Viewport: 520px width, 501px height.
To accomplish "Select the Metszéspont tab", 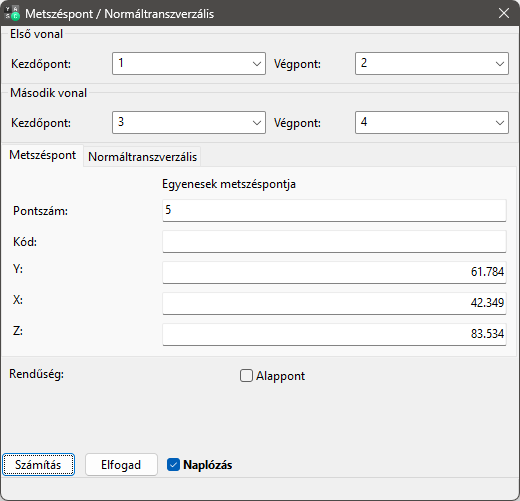I will tap(42, 155).
